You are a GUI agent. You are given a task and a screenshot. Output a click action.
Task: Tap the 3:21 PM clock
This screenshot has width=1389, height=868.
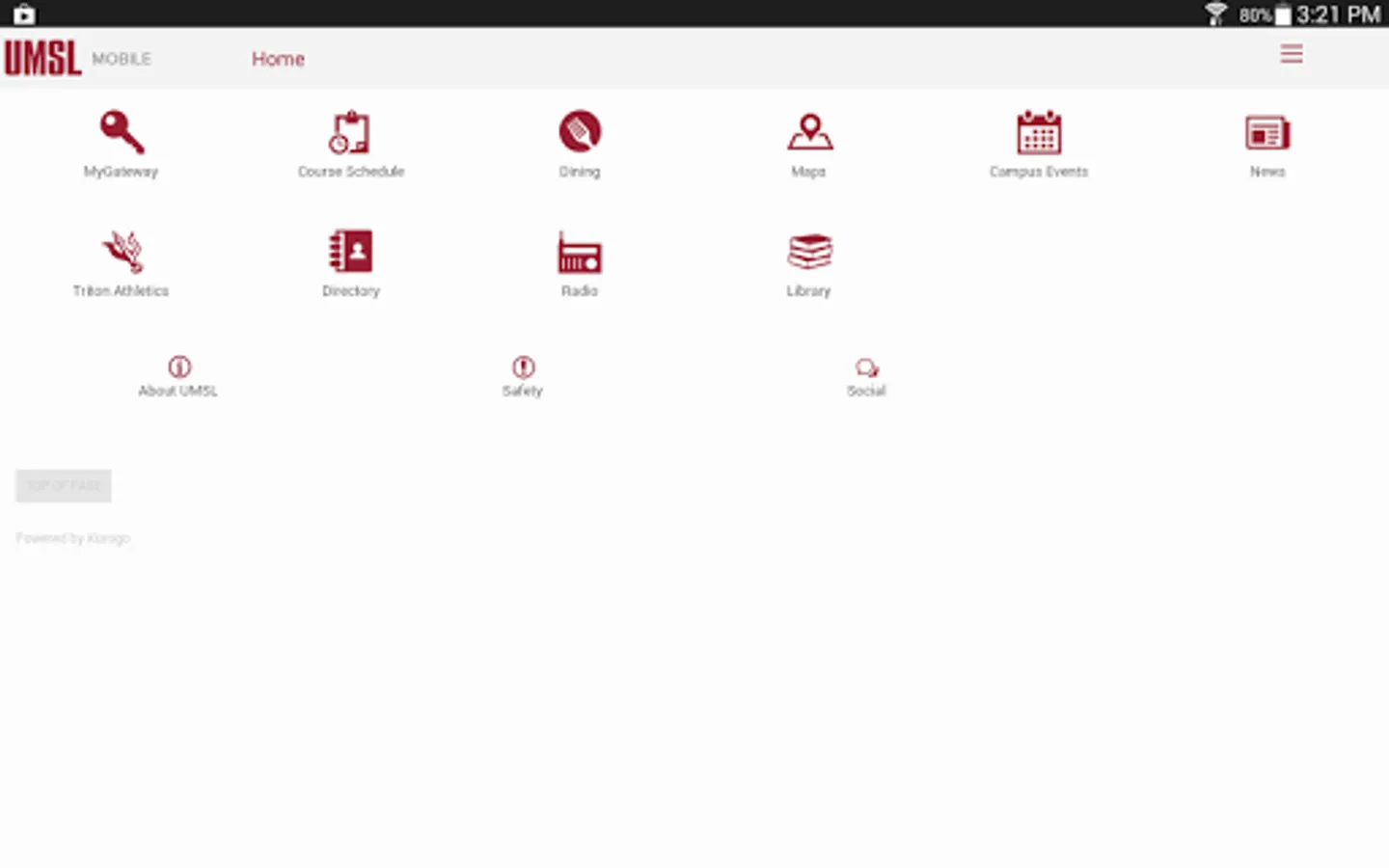point(1339,14)
